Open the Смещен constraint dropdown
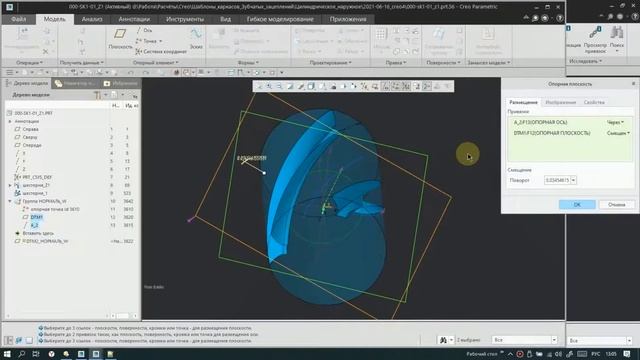Screen dimensions: 640x360 click(x=618, y=133)
